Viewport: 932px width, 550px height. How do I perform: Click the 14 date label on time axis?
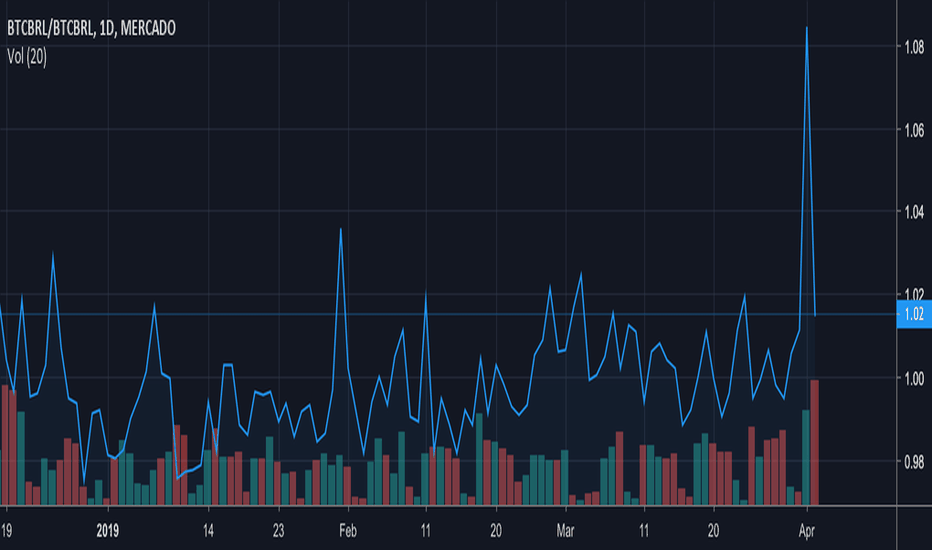(x=208, y=531)
